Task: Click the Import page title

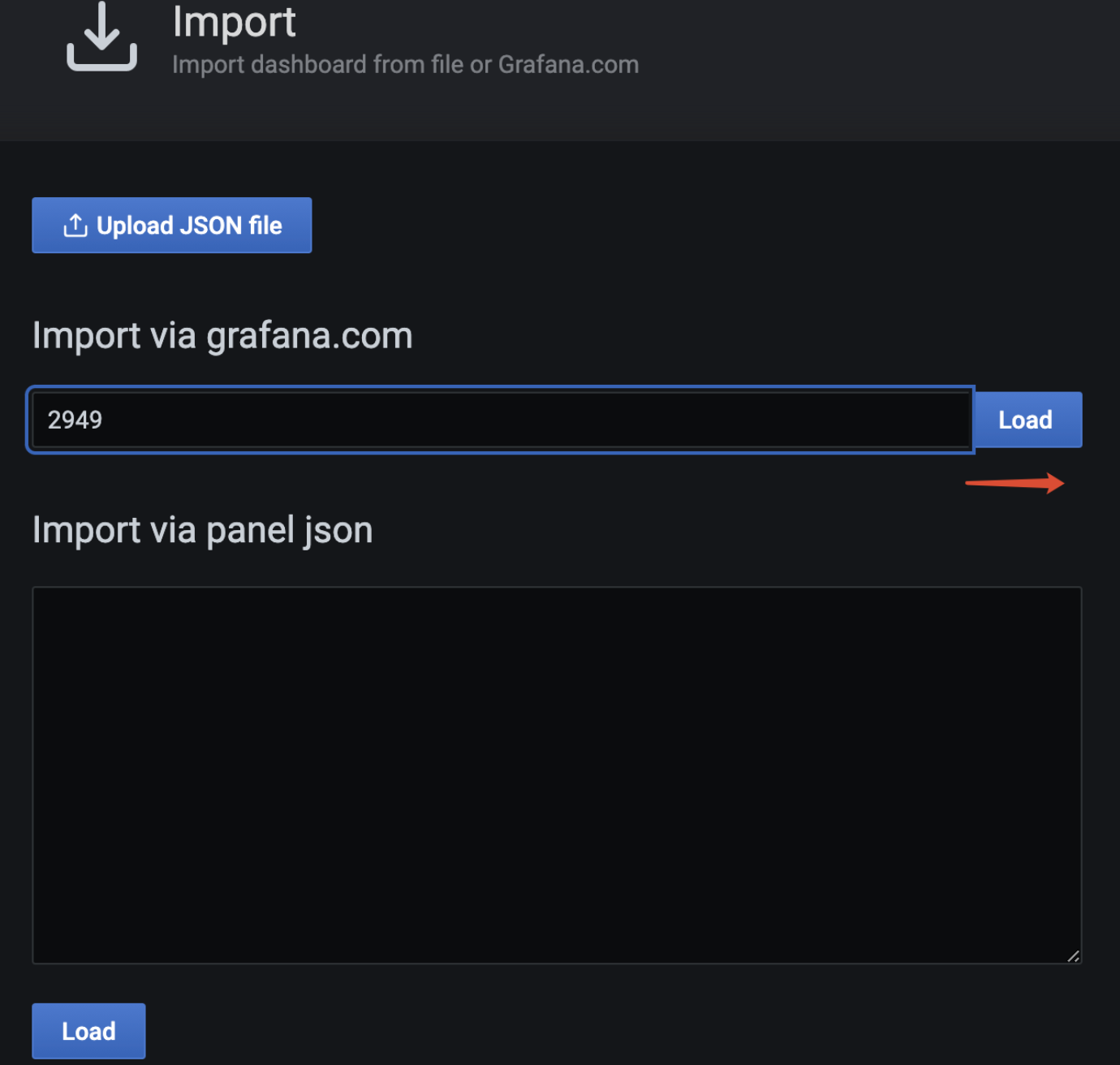Action: pos(234,22)
